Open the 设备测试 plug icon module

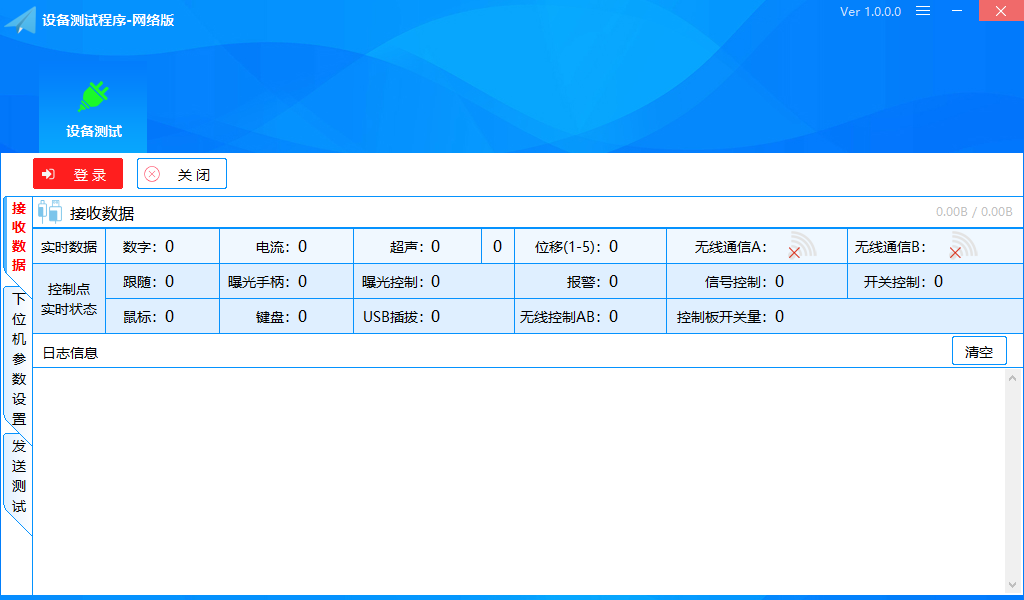(93, 109)
